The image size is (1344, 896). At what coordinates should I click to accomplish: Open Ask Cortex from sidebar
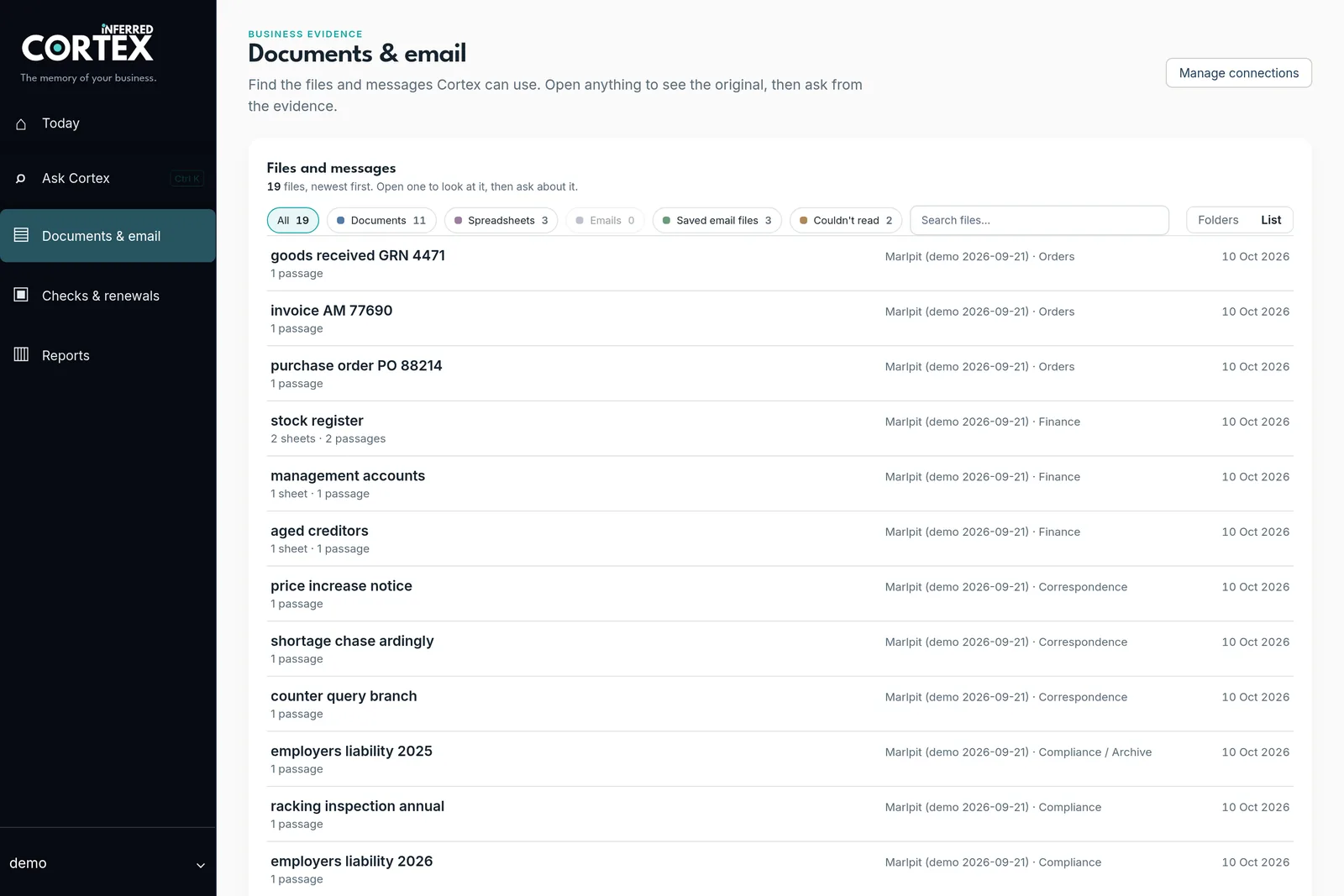pyautogui.click(x=108, y=178)
